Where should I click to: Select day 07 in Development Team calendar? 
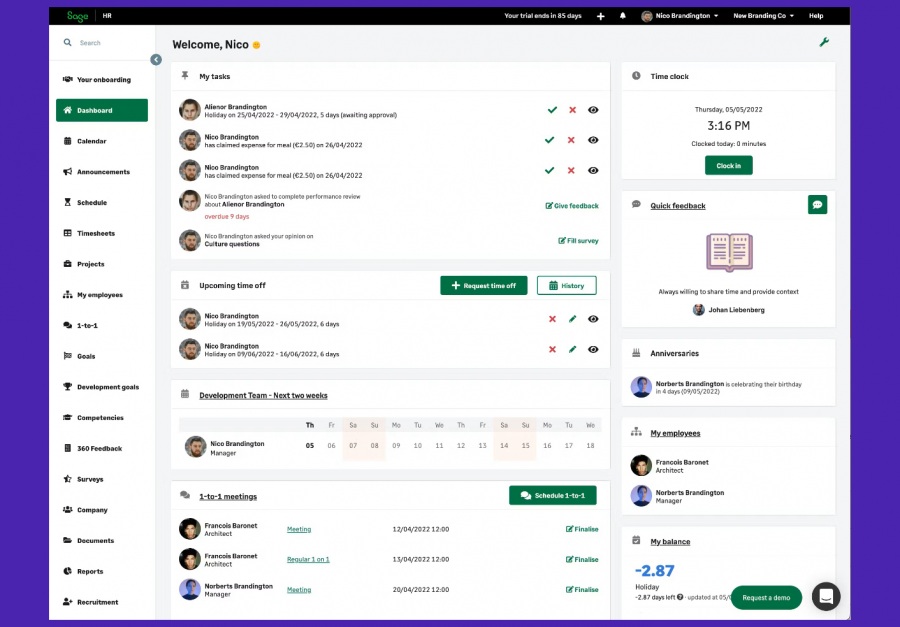click(353, 446)
